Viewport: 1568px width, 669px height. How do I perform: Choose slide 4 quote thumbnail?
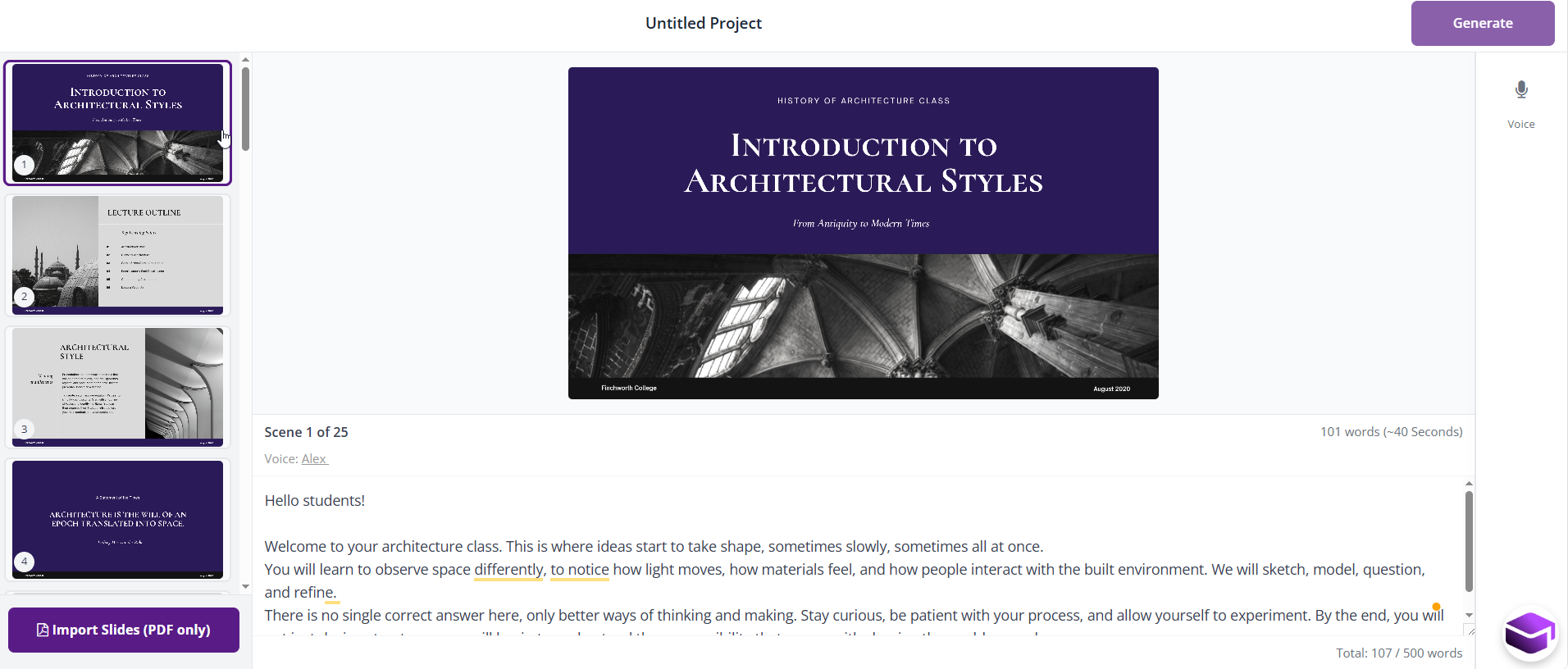[118, 520]
